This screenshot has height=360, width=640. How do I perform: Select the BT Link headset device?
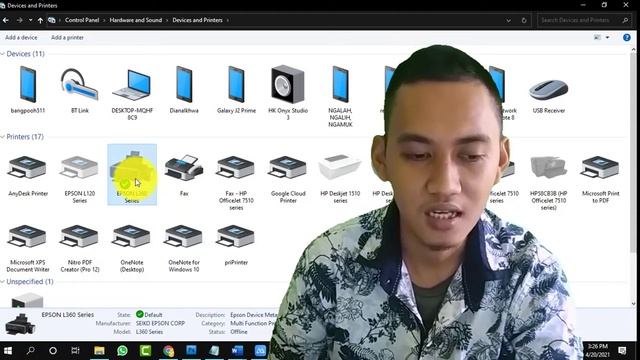tap(80, 90)
